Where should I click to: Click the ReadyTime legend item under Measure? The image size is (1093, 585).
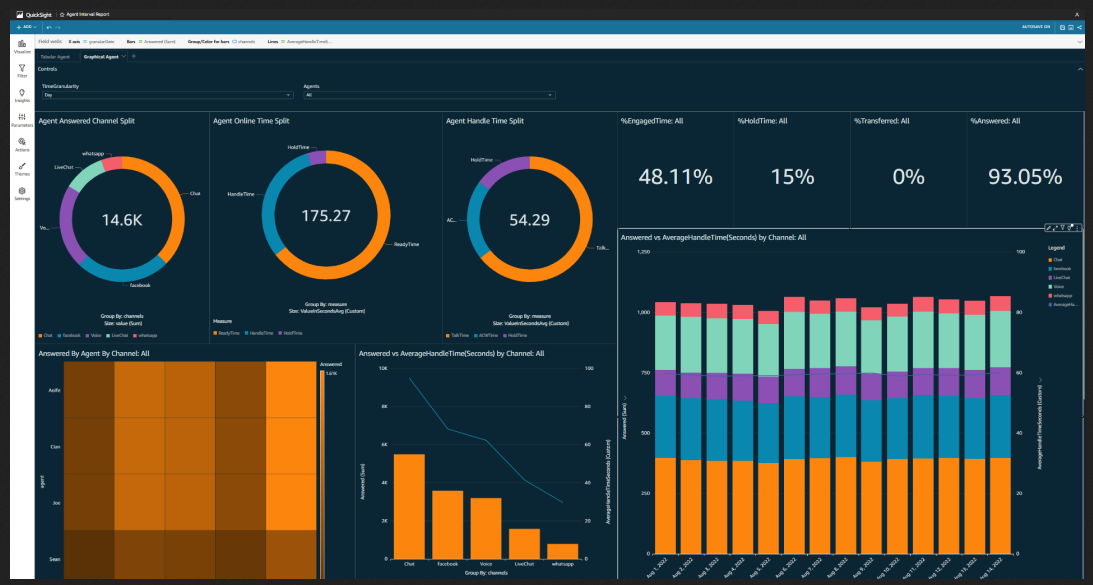click(226, 333)
